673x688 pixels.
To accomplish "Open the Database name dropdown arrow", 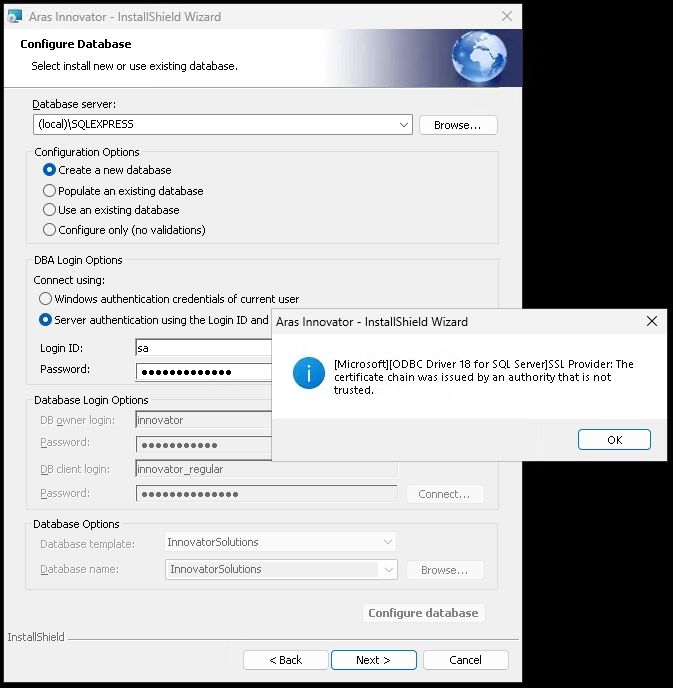I will click(389, 570).
